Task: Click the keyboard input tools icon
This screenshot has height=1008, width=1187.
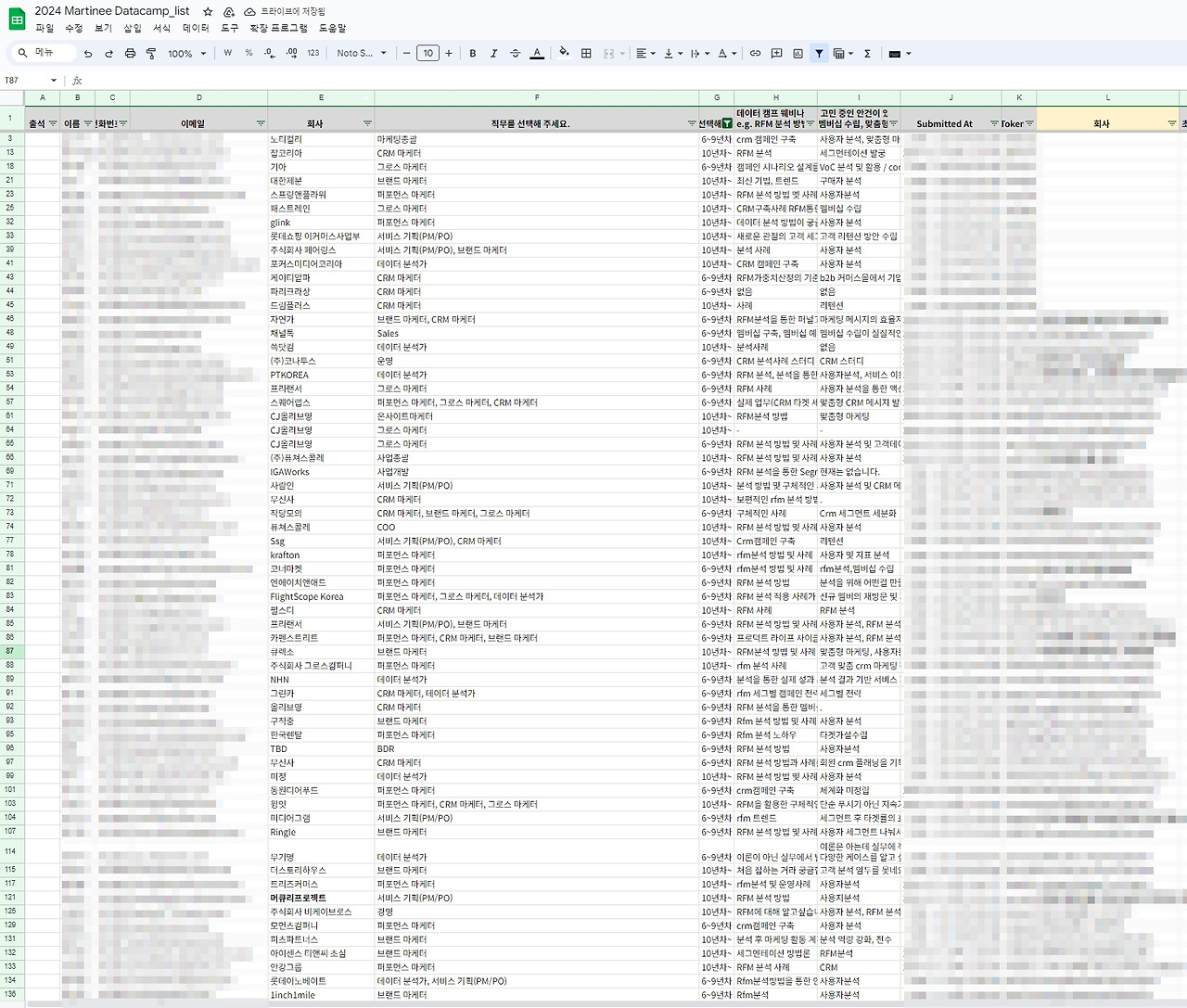Action: [895, 54]
